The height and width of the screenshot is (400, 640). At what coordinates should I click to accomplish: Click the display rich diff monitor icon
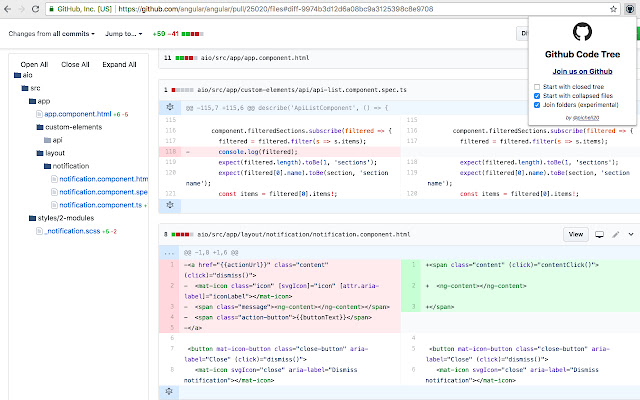point(600,234)
